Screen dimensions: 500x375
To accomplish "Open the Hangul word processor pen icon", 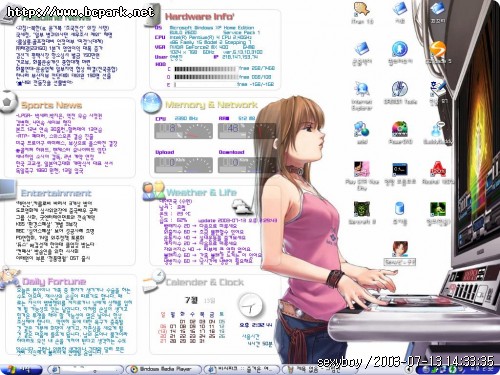I will click(x=438, y=89).
